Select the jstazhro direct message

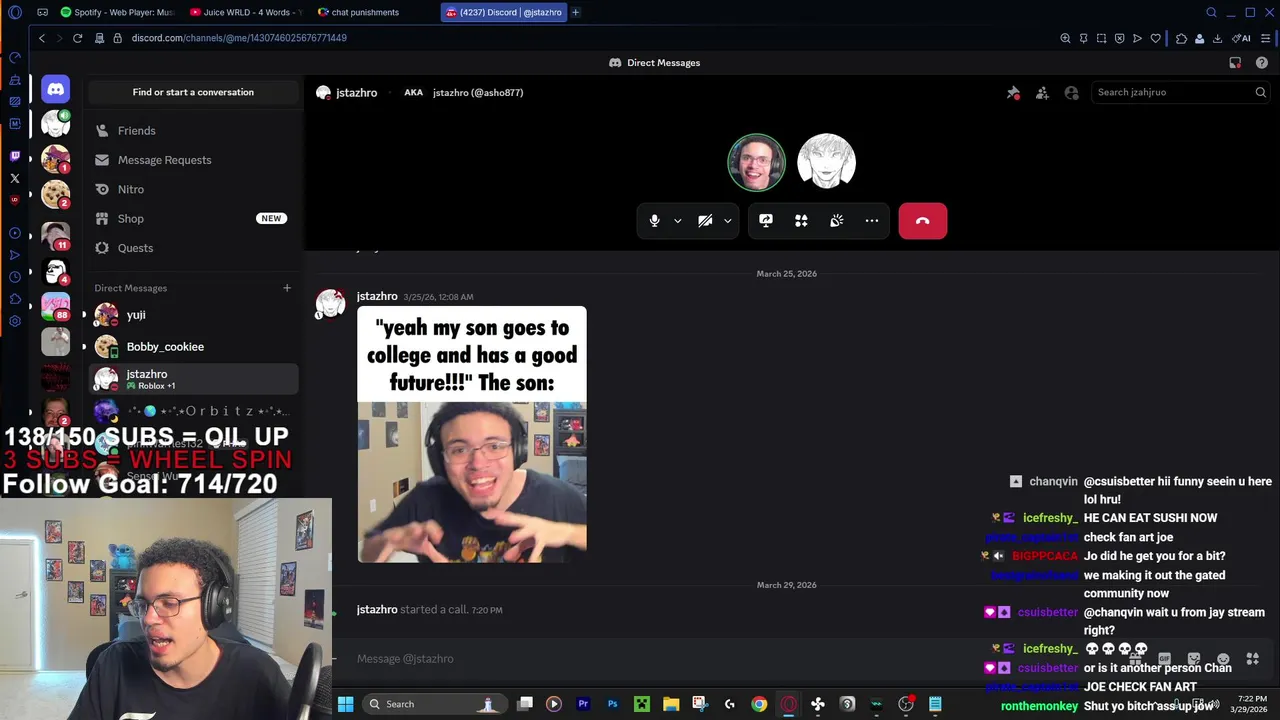click(x=193, y=379)
